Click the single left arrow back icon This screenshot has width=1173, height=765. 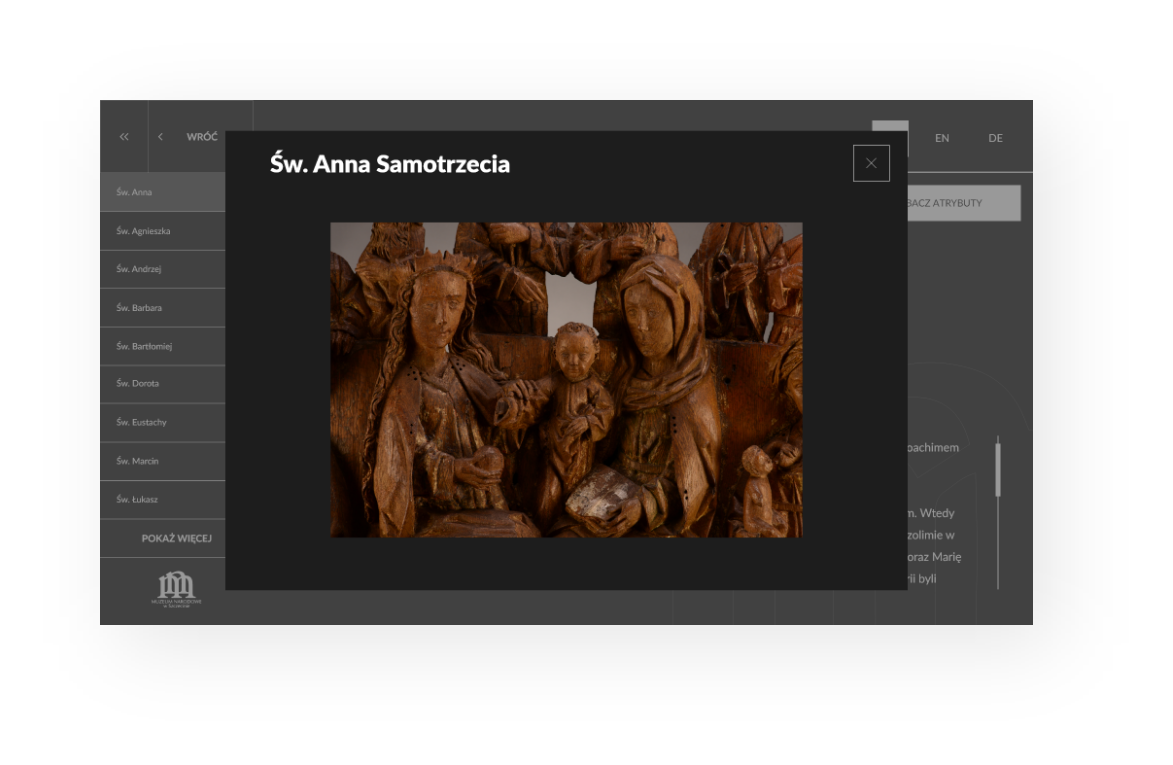click(x=160, y=137)
